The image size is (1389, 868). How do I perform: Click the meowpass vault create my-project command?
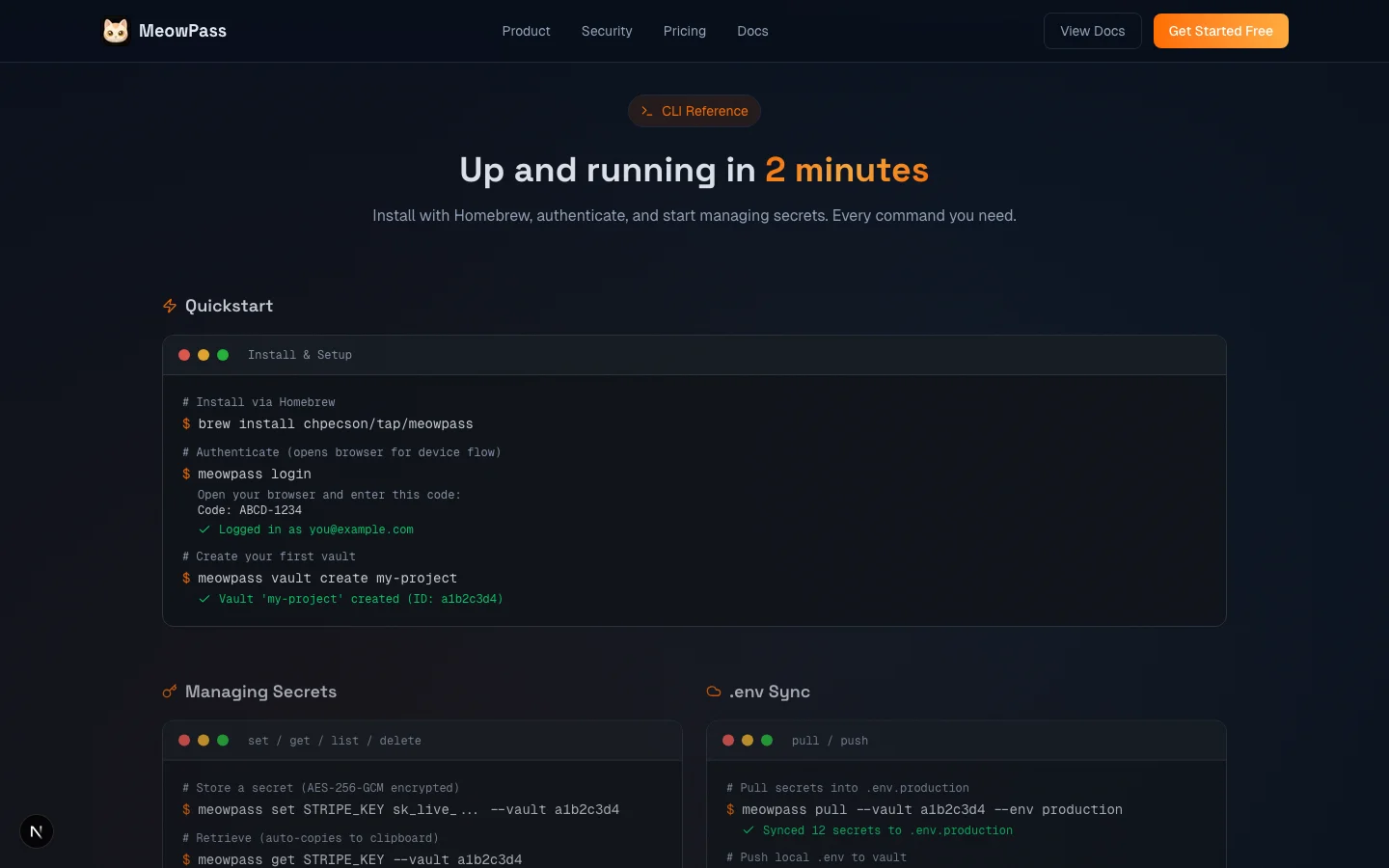pos(328,578)
